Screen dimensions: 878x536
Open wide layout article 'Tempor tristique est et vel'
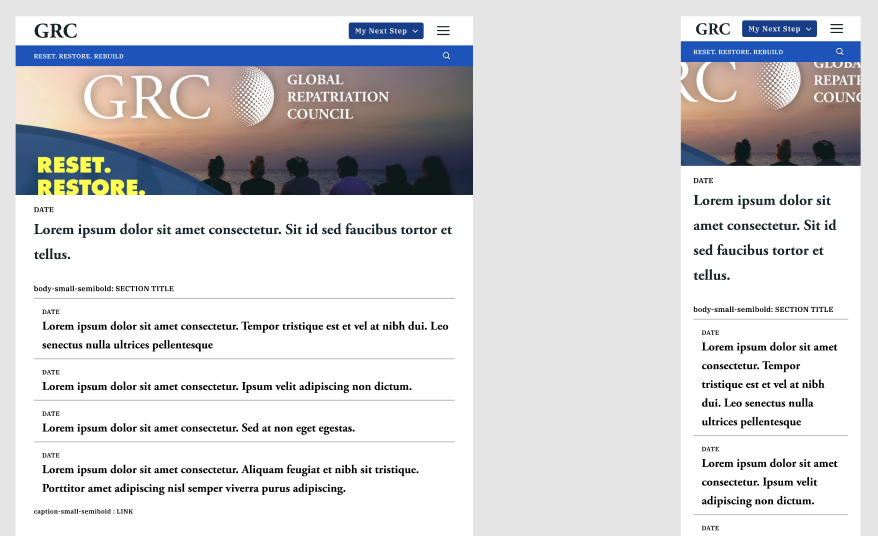click(245, 335)
